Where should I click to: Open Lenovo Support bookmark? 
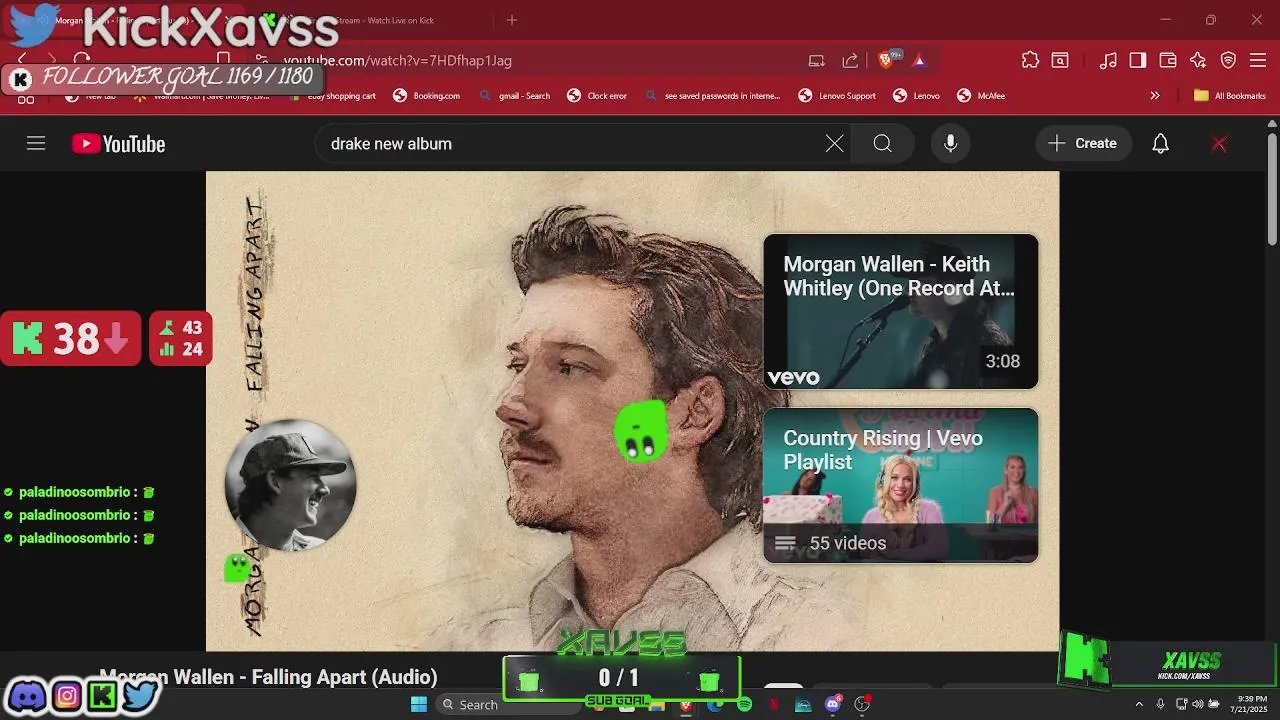point(837,96)
